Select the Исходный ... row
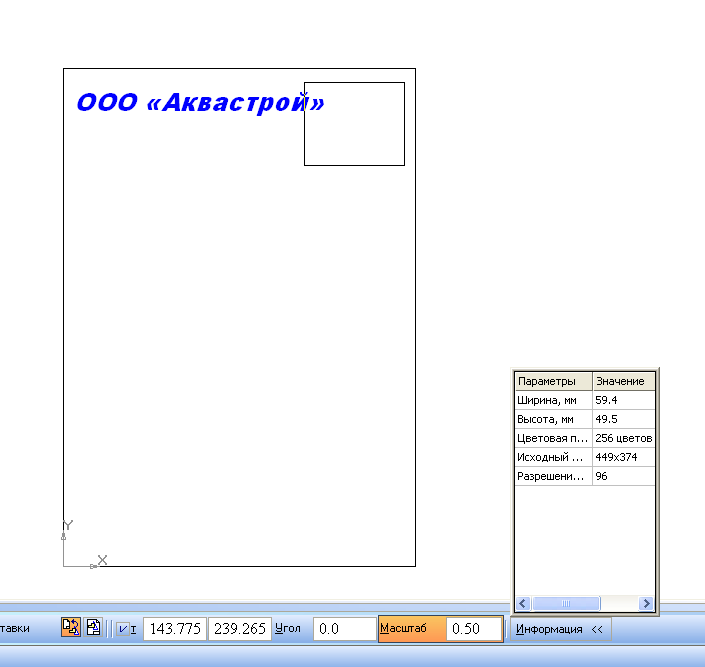705x667 pixels. click(x=585, y=457)
